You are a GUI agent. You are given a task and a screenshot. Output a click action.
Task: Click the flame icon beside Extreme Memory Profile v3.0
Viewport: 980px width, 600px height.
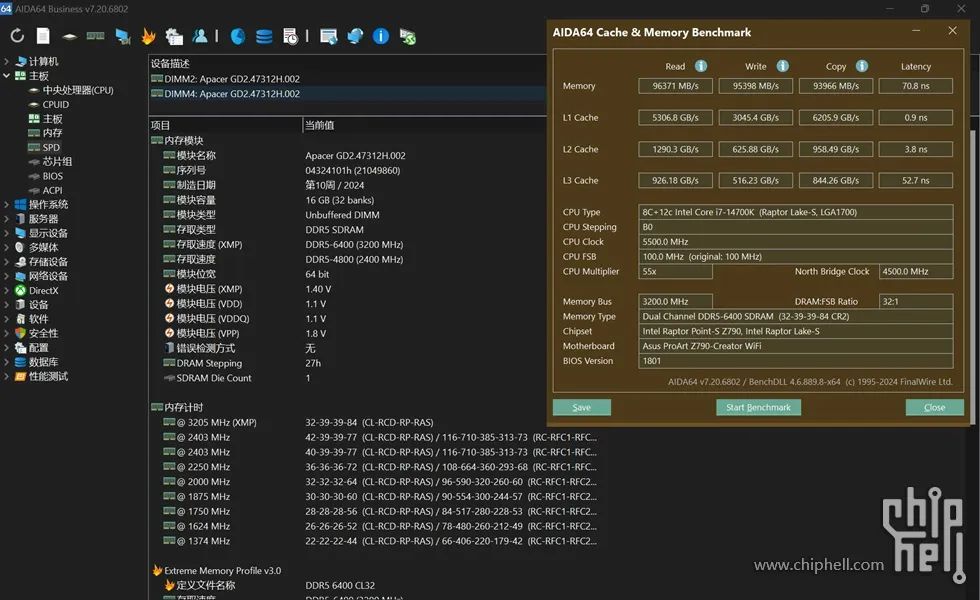click(157, 570)
